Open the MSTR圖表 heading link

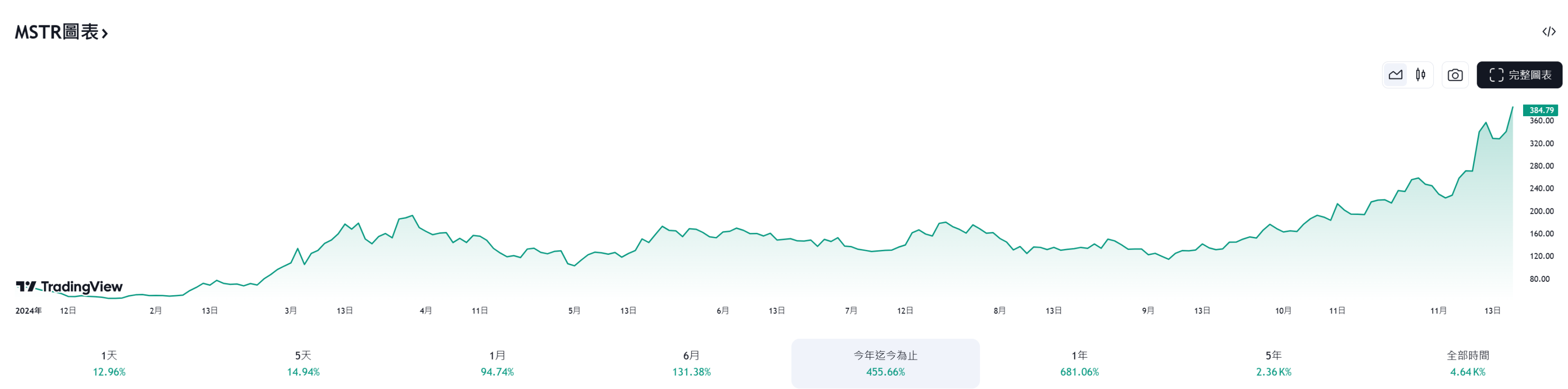(x=61, y=32)
